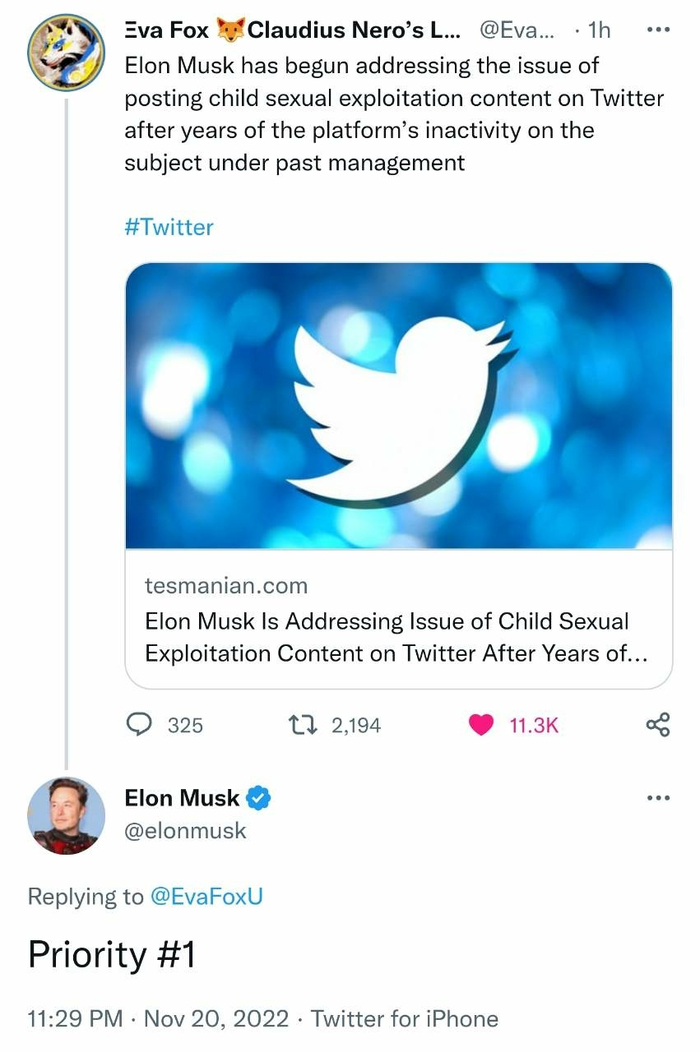Like the tweet with the heart icon

482,725
